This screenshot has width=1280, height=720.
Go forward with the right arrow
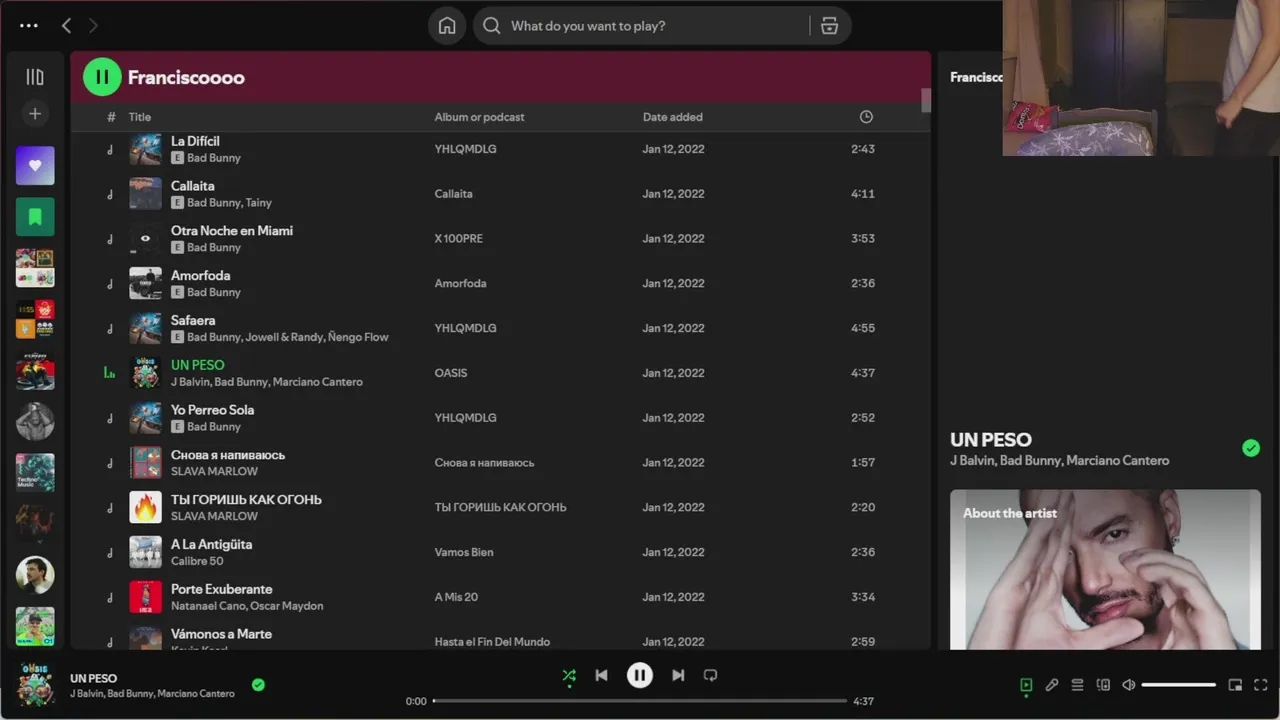(93, 26)
